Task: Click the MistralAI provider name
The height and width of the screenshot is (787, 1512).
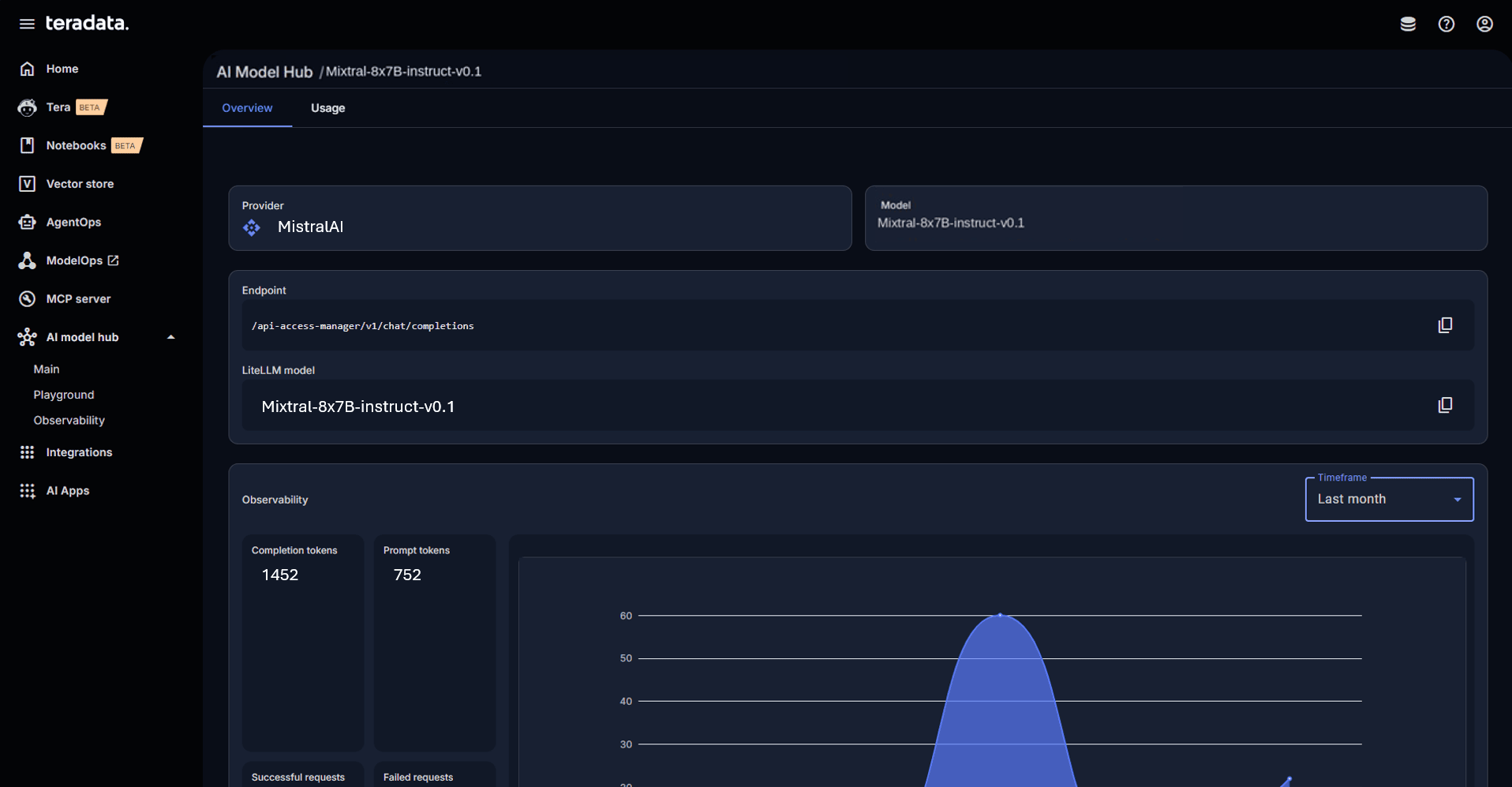Action: pyautogui.click(x=310, y=227)
